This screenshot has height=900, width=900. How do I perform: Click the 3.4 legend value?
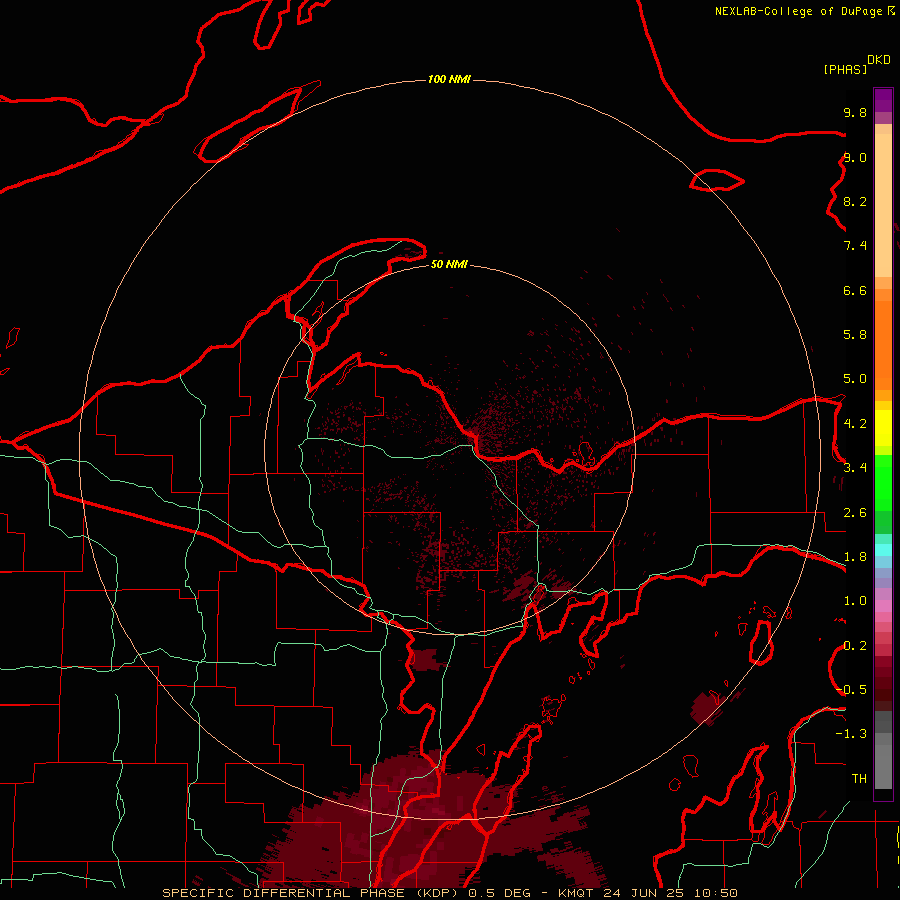[x=855, y=468]
